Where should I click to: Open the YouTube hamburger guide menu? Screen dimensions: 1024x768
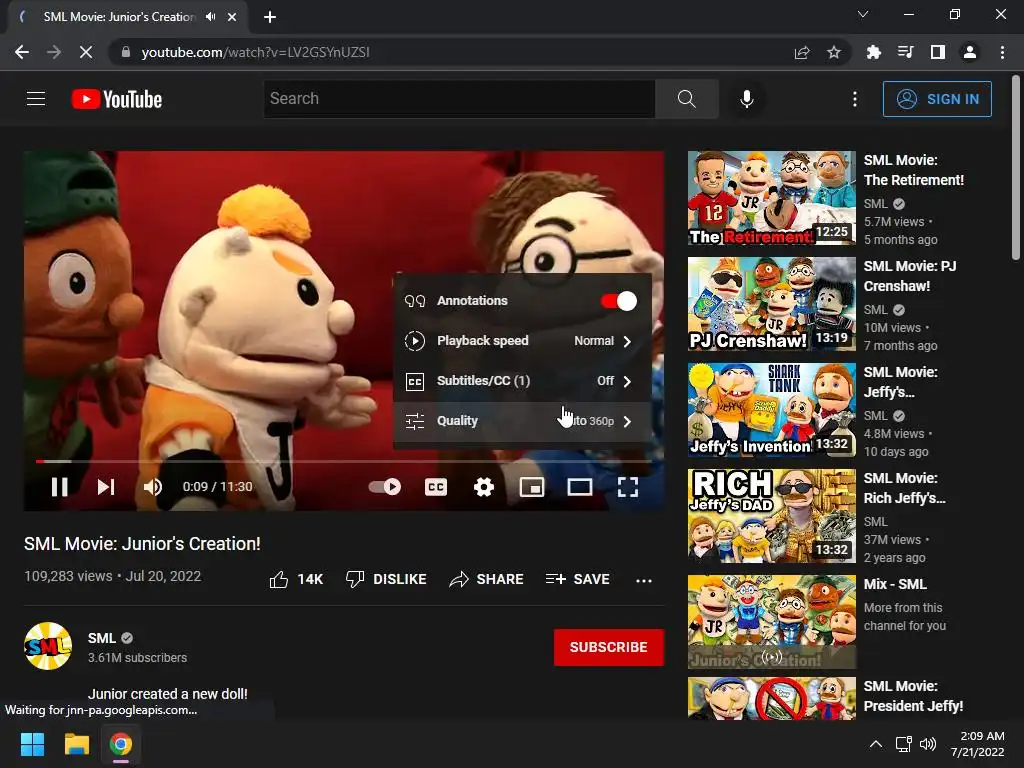pos(36,99)
